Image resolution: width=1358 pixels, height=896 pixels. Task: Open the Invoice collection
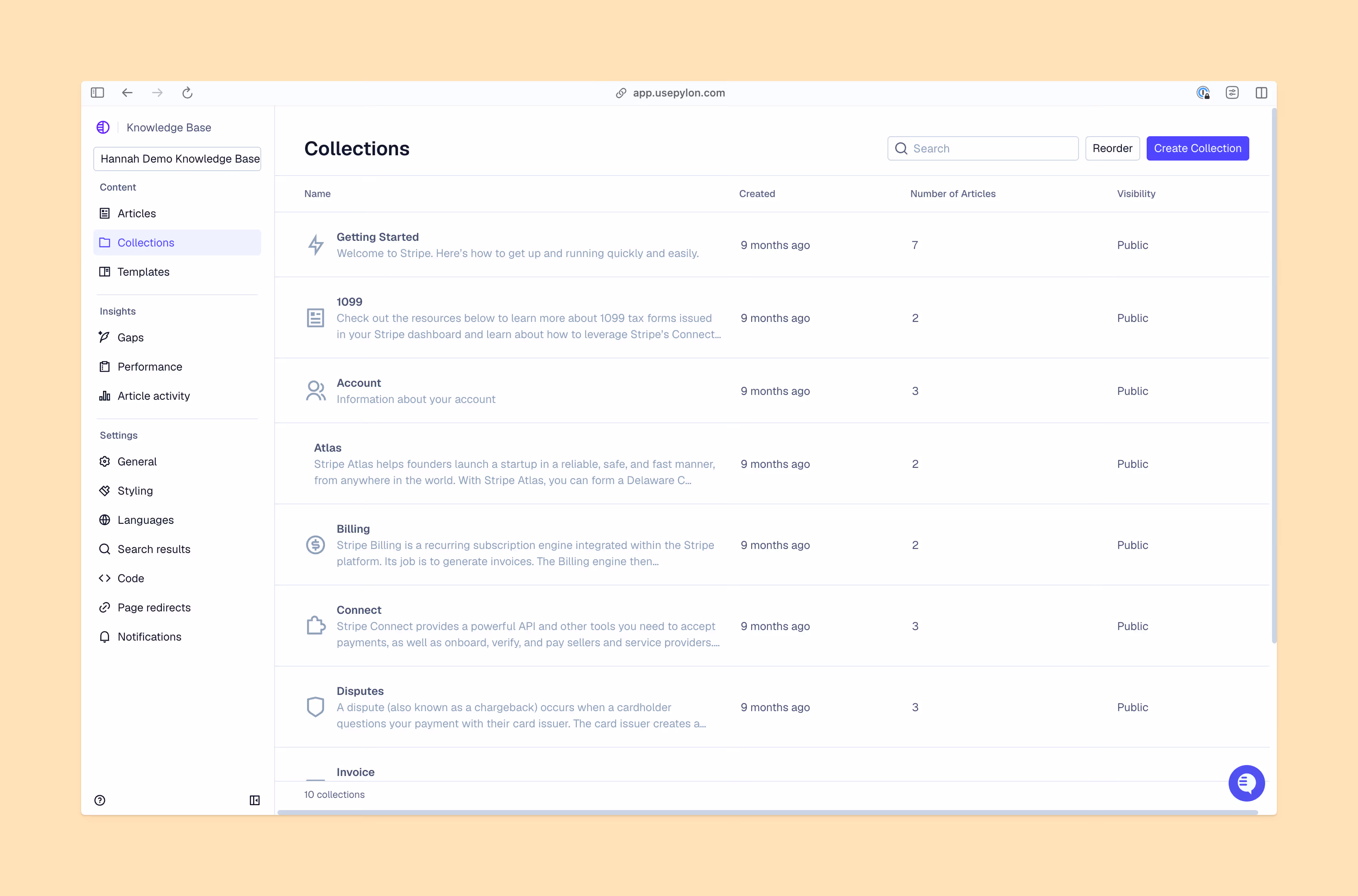click(x=771, y=765)
